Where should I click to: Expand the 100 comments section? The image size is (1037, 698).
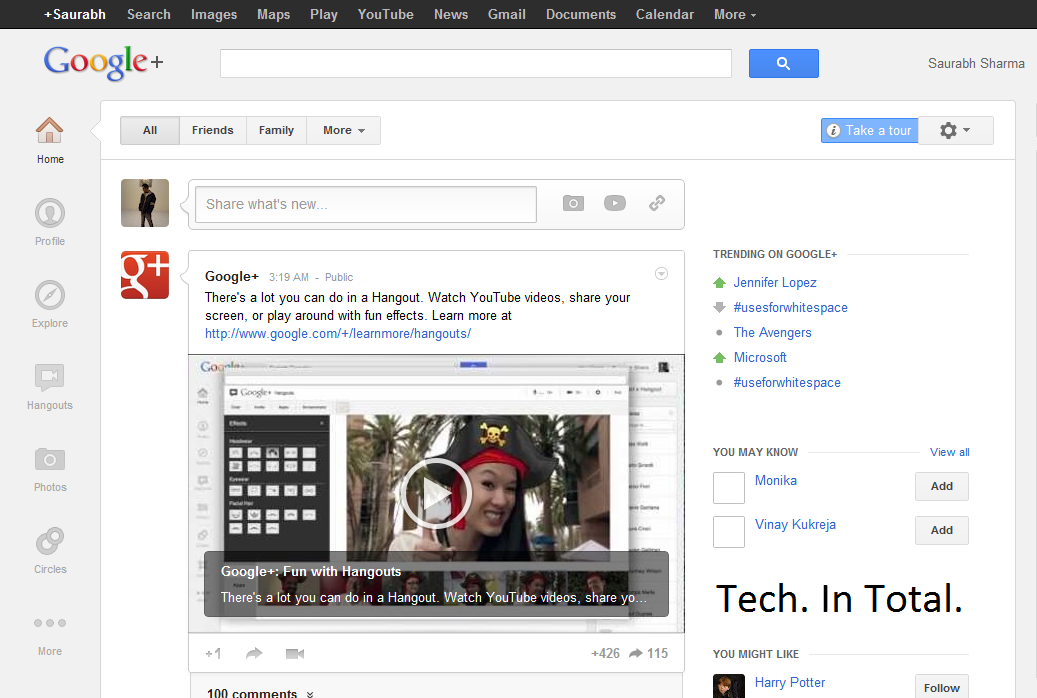tap(260, 693)
